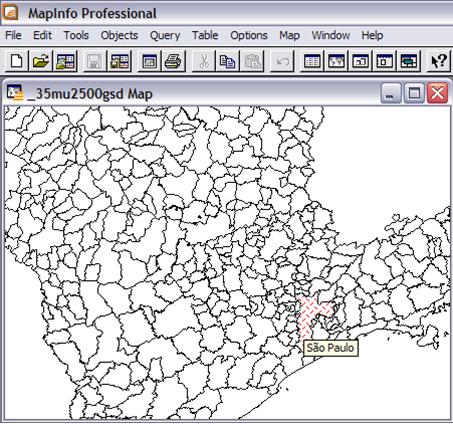Click the Print icon in toolbar

click(x=173, y=61)
